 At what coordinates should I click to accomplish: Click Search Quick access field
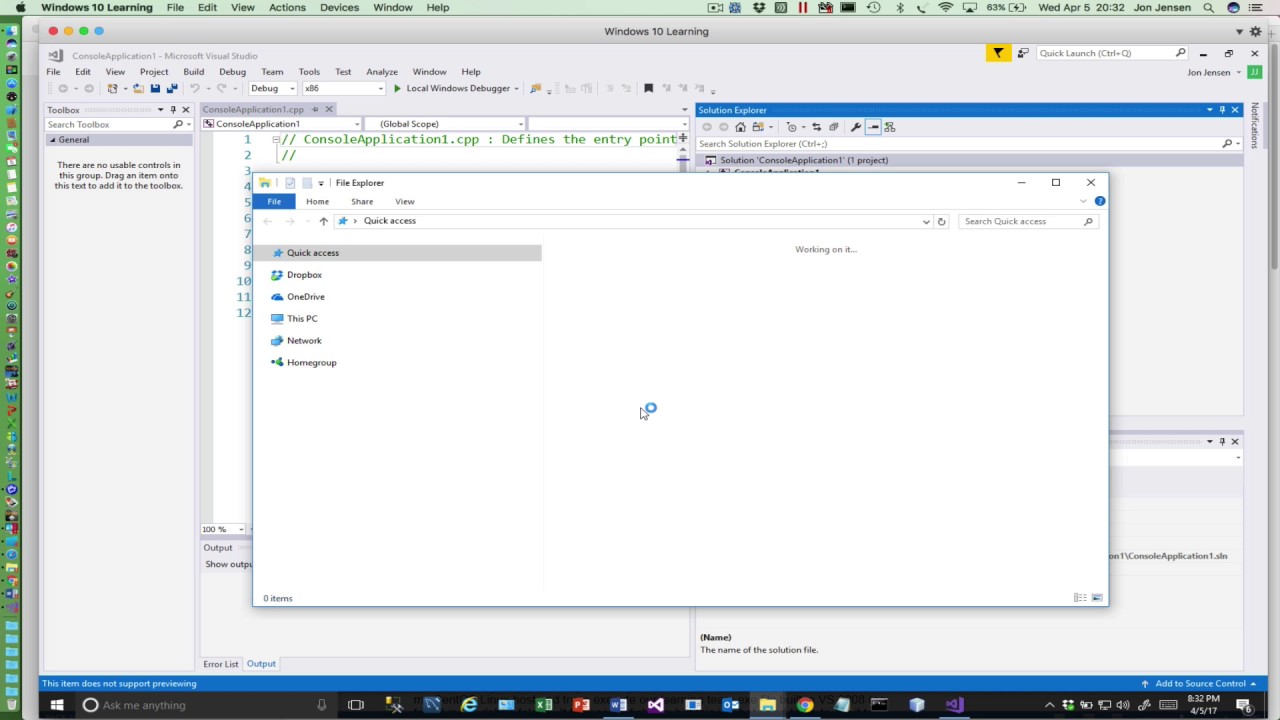pyautogui.click(x=1028, y=221)
